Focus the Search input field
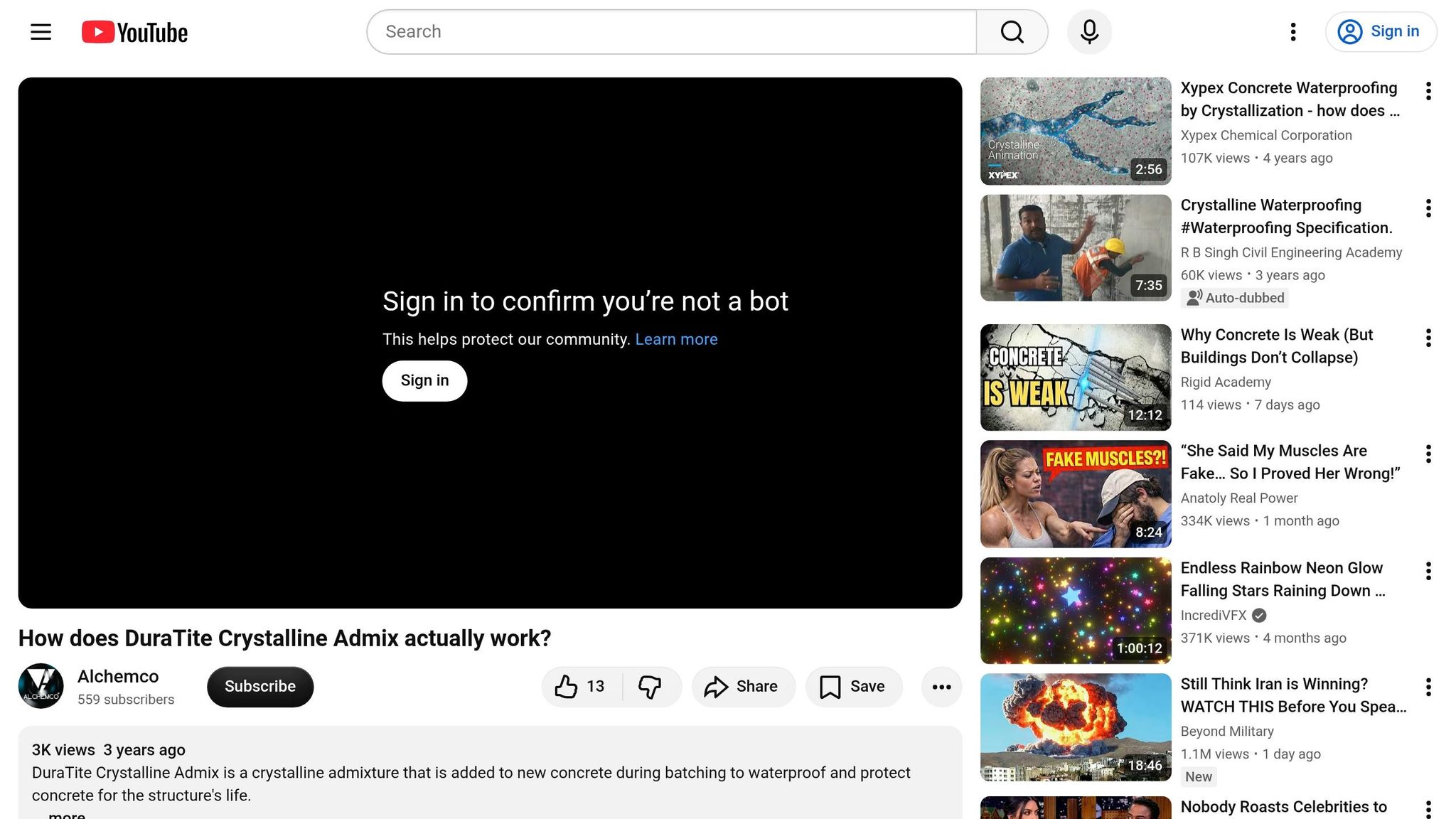This screenshot has height=819, width=1456. point(671,32)
